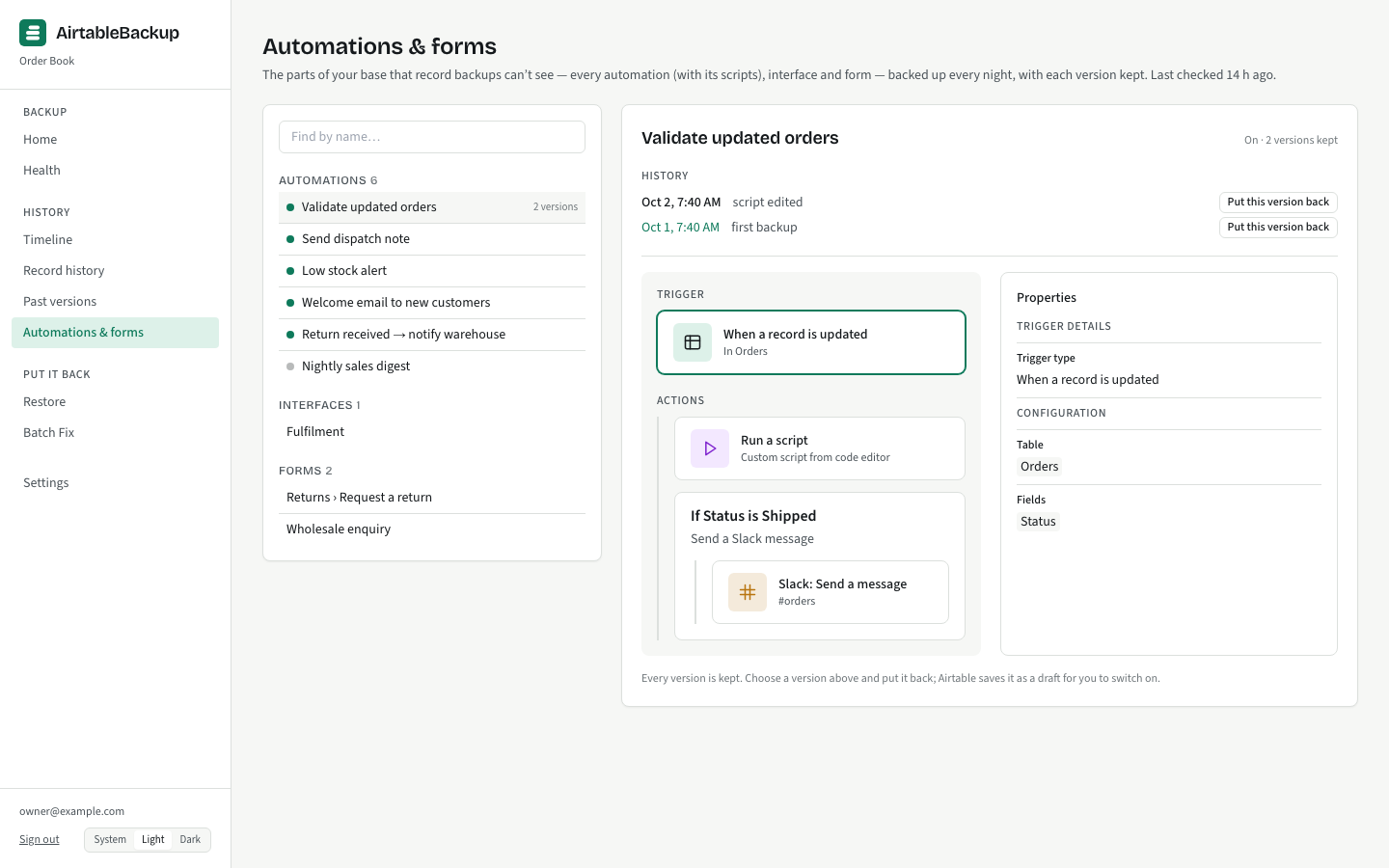Switch theme to Light

153,840
